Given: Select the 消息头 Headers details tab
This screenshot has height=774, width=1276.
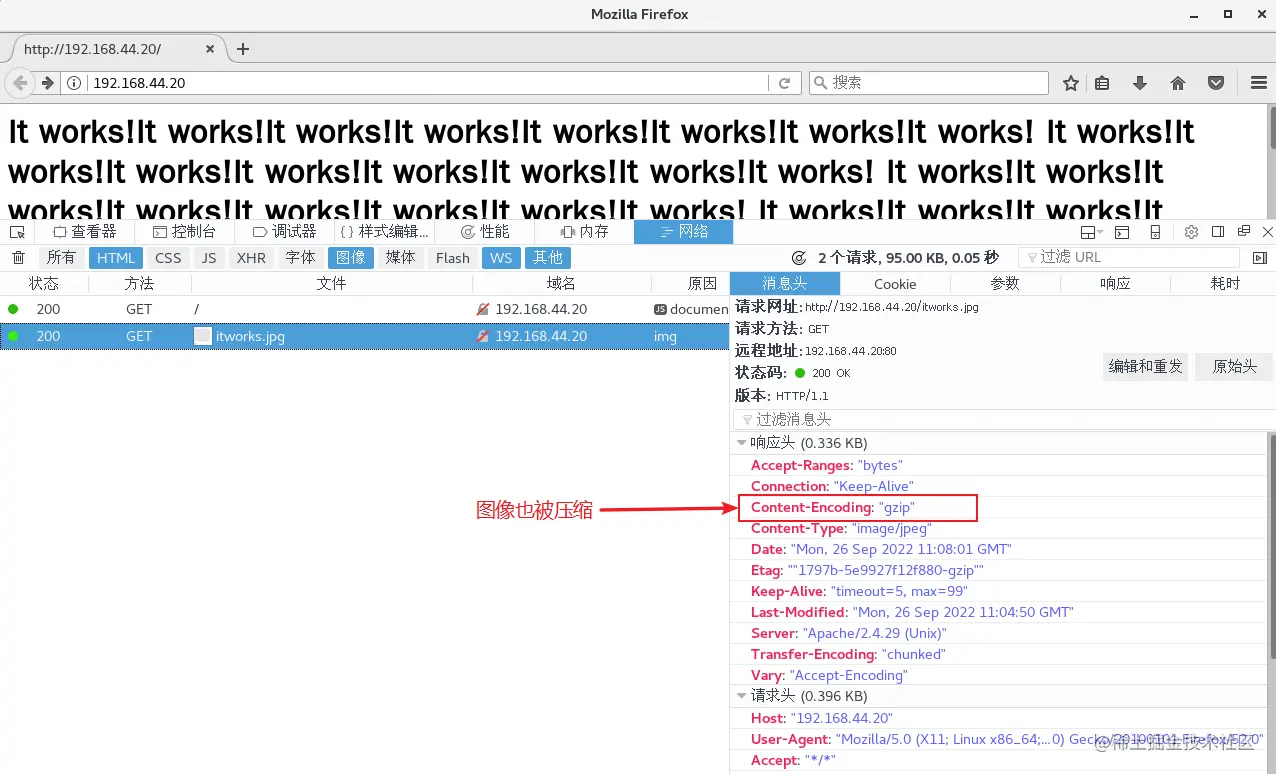Looking at the screenshot, I should click(785, 283).
